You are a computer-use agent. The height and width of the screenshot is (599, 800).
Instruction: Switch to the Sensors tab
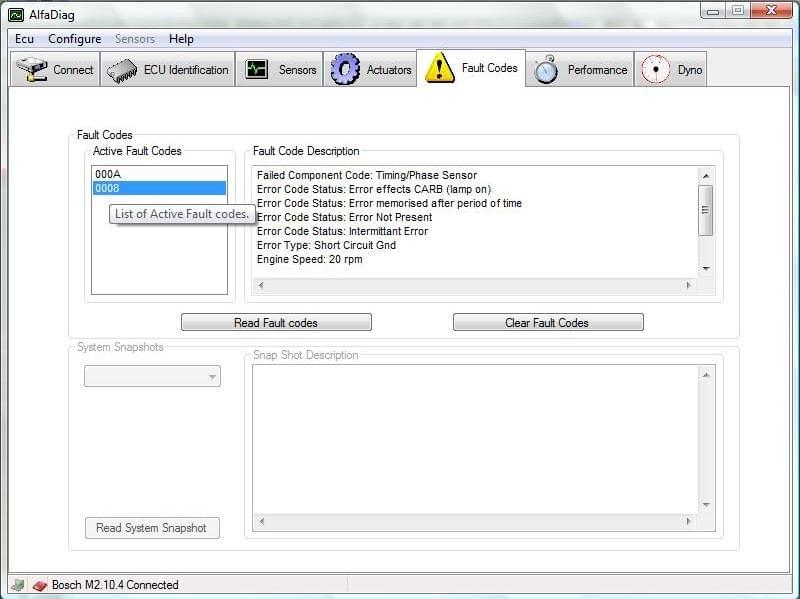279,69
